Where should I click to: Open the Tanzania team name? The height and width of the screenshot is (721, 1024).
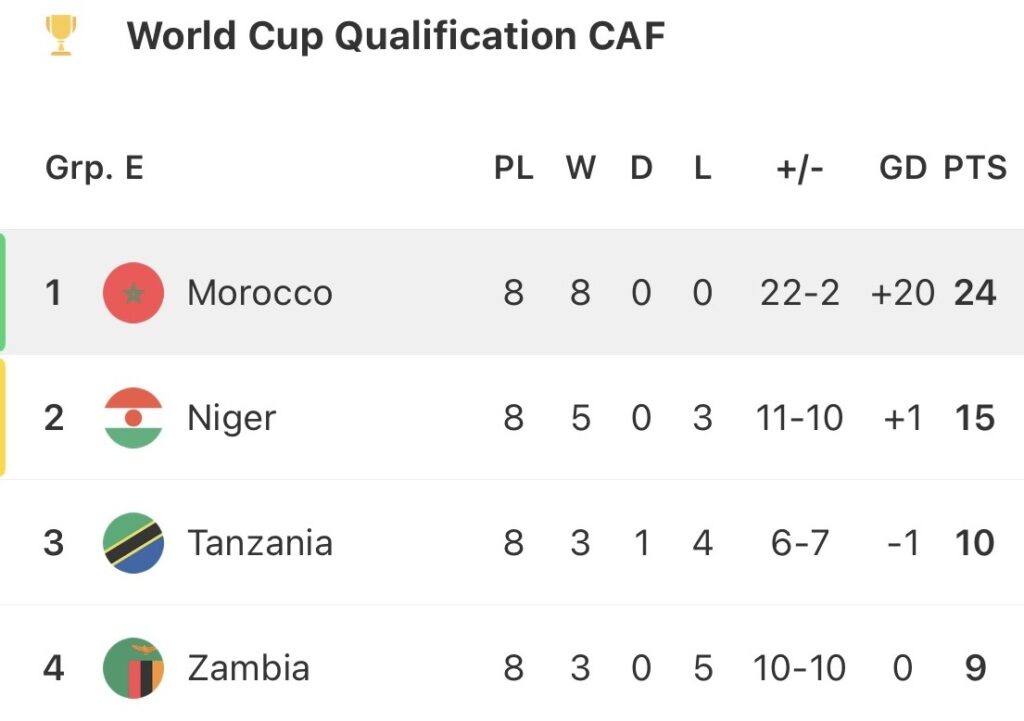(260, 543)
